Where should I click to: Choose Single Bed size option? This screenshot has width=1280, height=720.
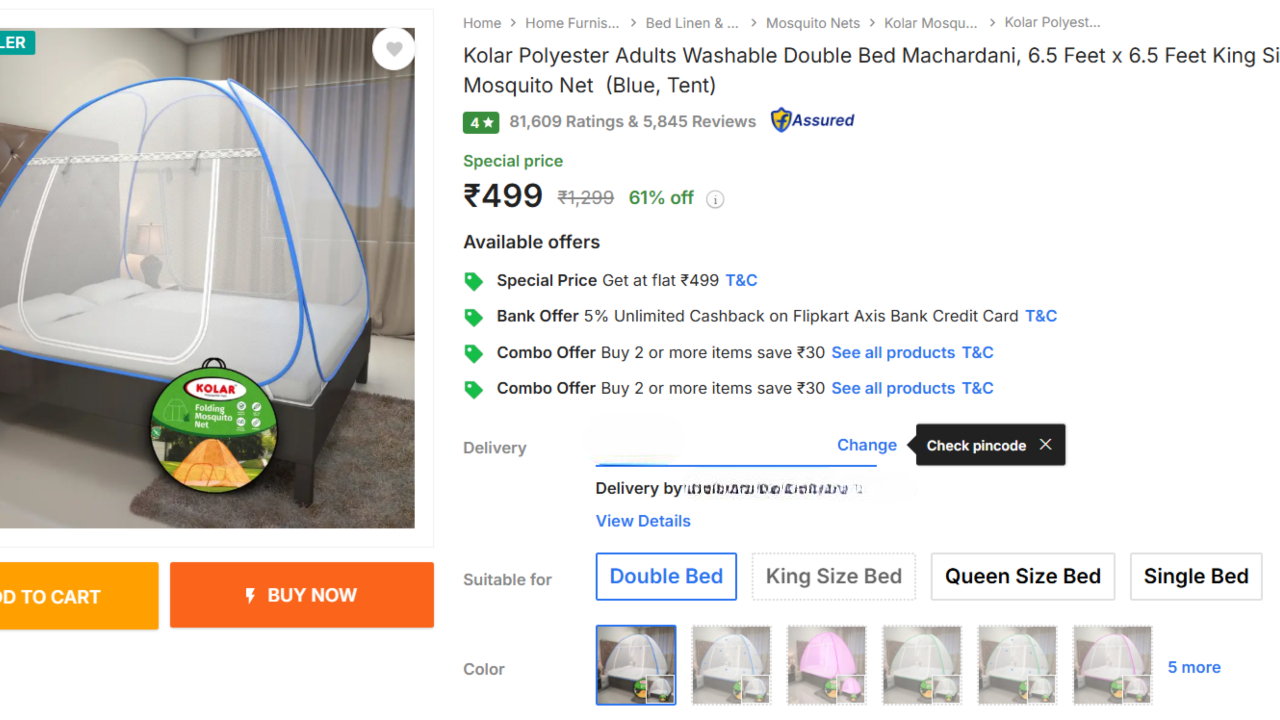pos(1196,577)
